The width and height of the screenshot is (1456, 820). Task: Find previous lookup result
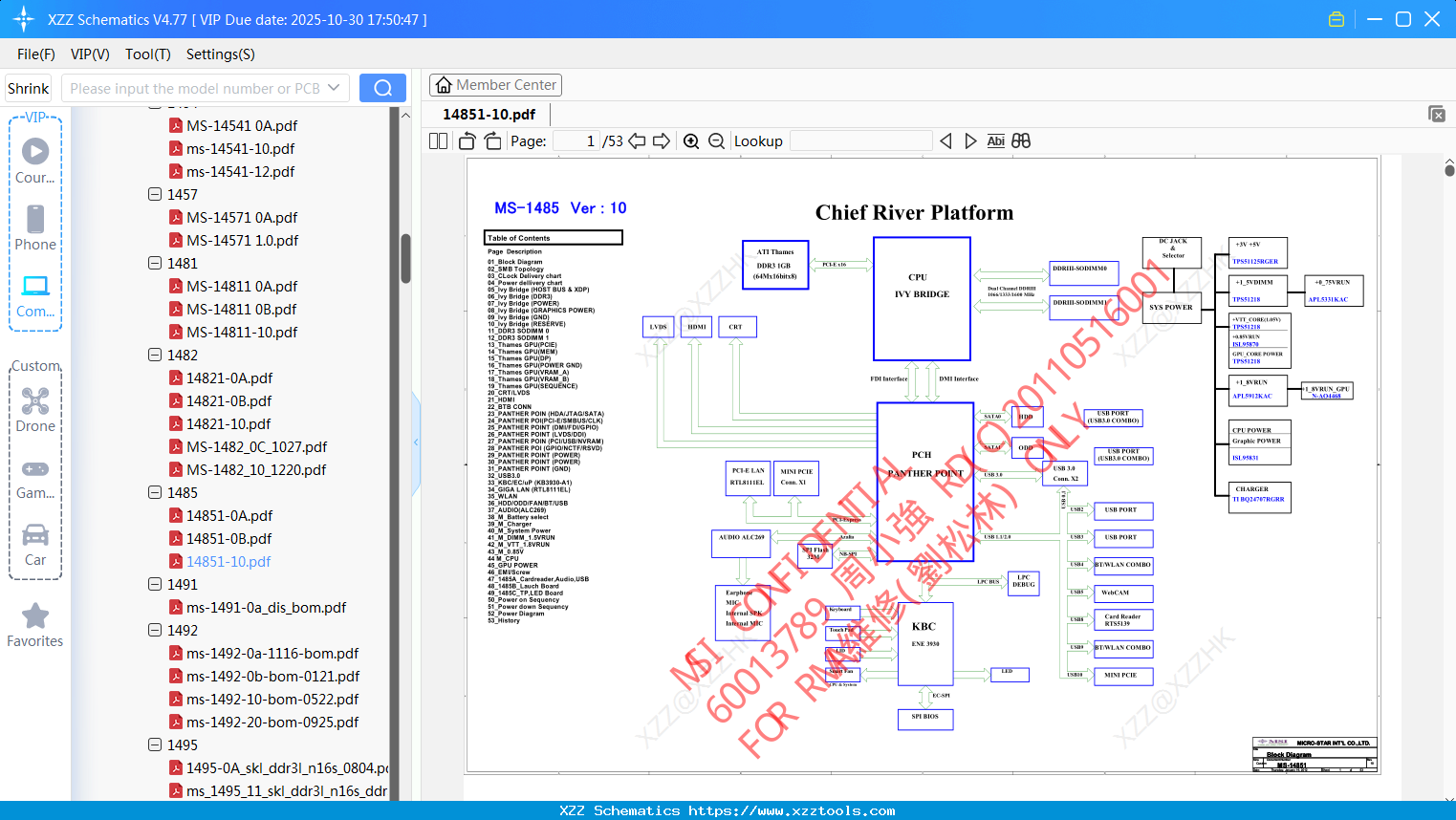pos(945,141)
